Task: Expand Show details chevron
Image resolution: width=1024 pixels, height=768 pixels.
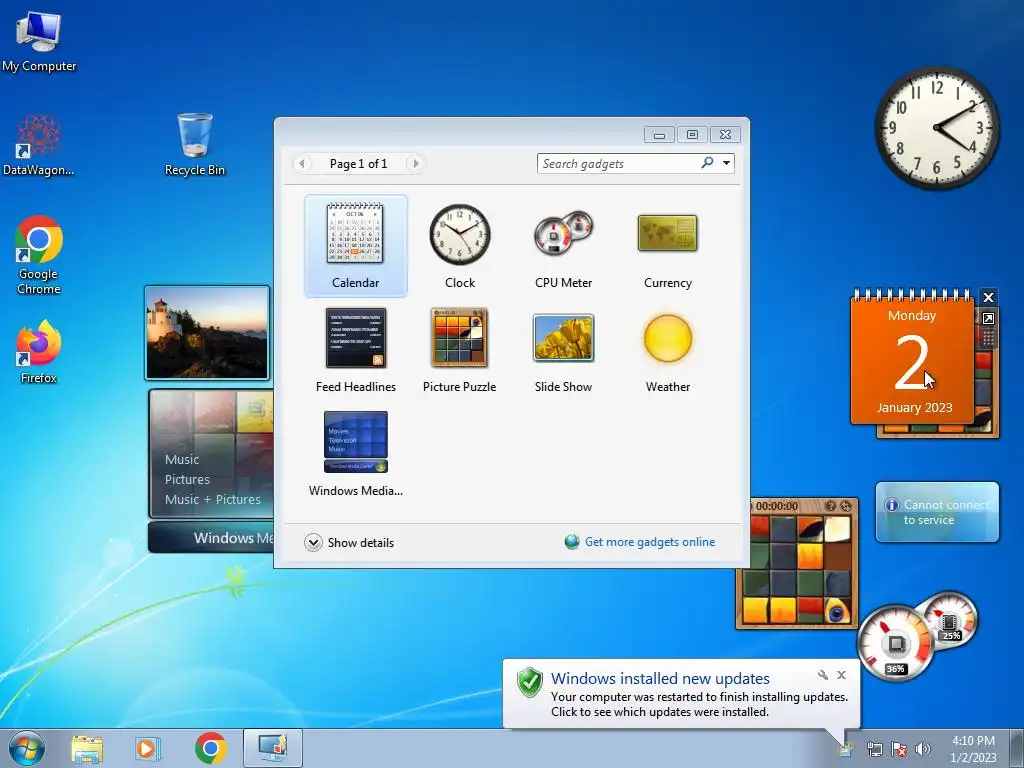Action: pos(313,543)
